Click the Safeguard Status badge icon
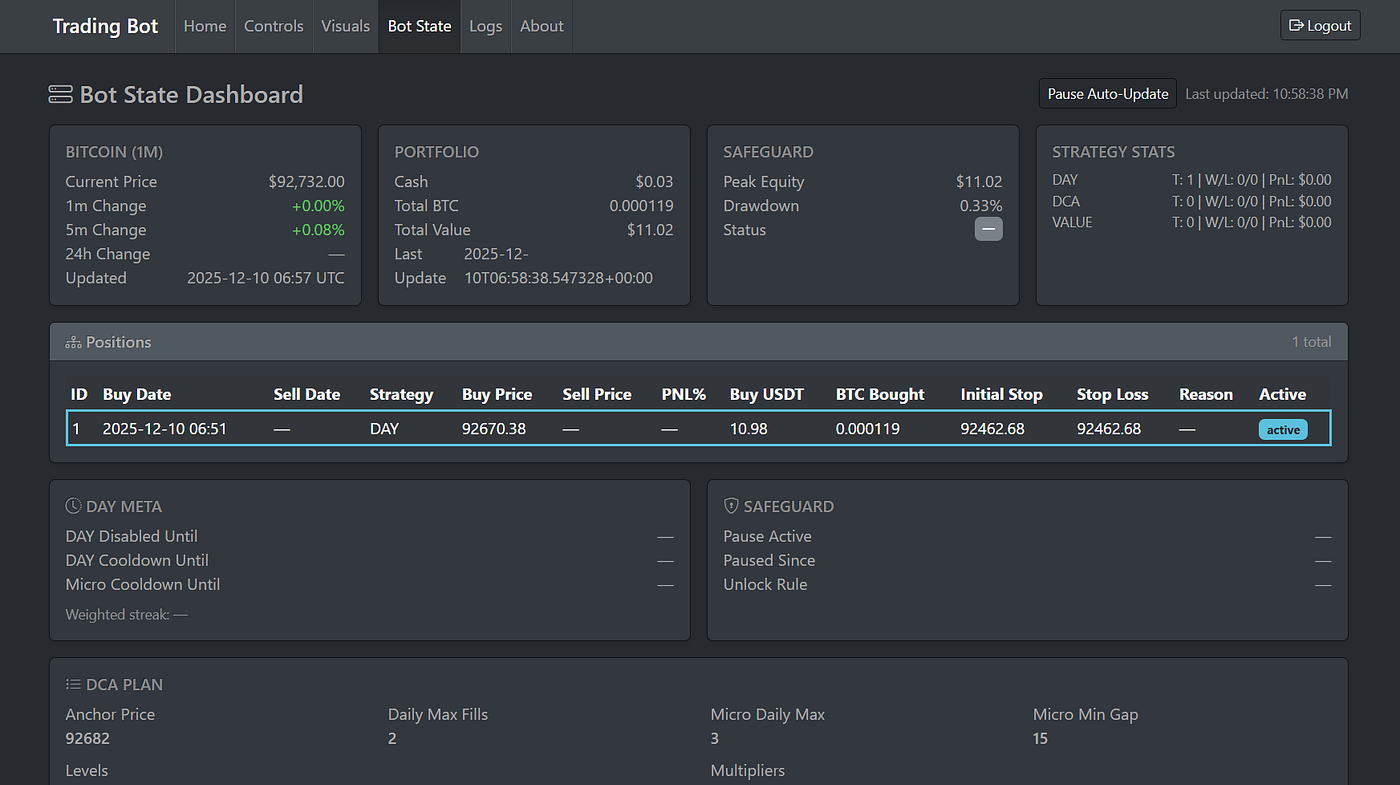Screen dimensions: 1400x785 [x=988, y=229]
